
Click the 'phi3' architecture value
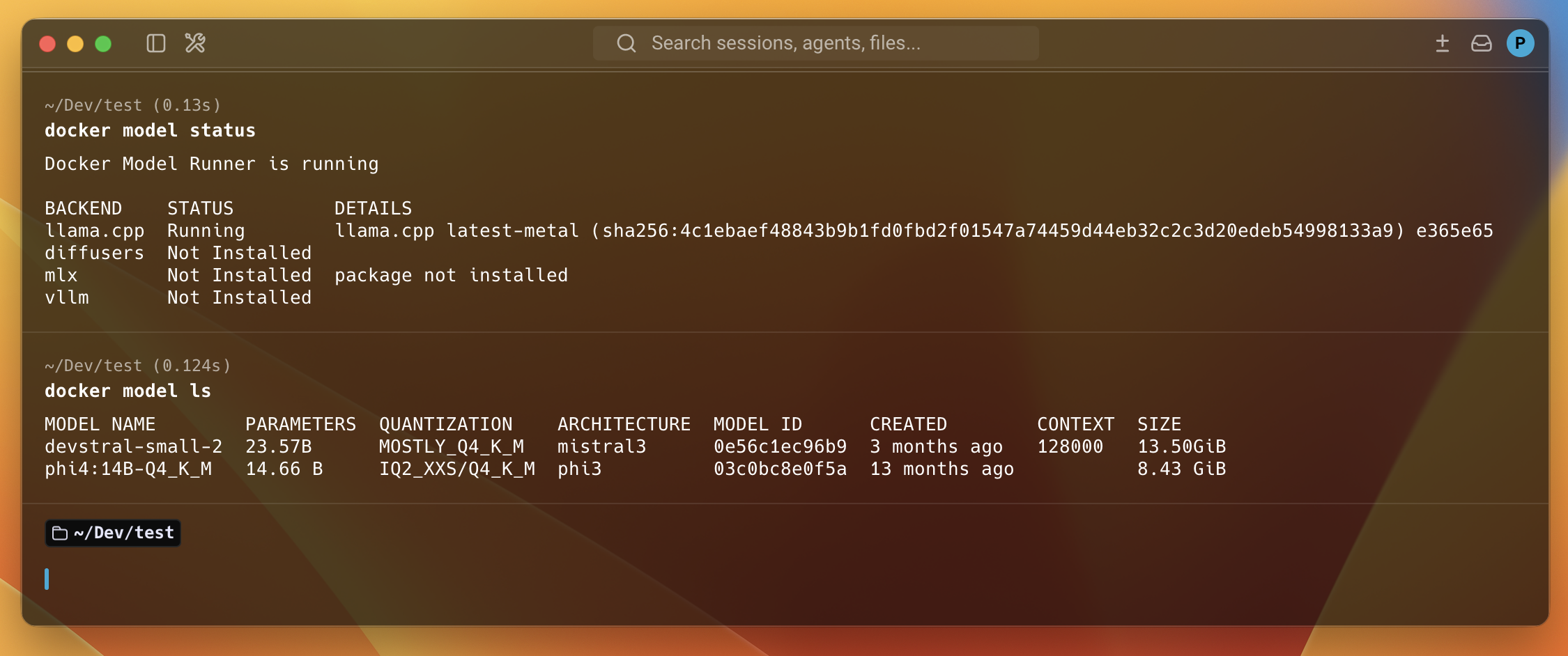pyautogui.click(x=580, y=469)
